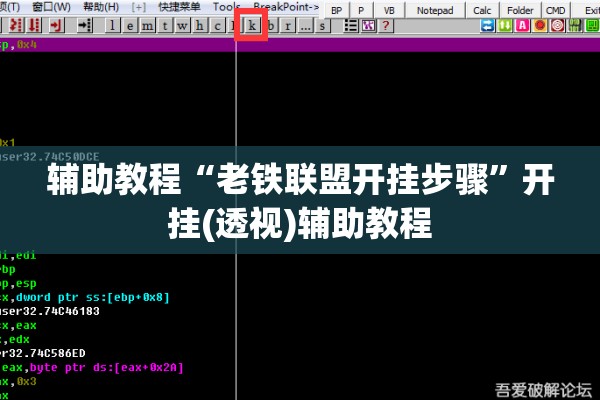Screen dimensions: 600x400
Task: Open the Tools menu
Action: coord(227,7)
